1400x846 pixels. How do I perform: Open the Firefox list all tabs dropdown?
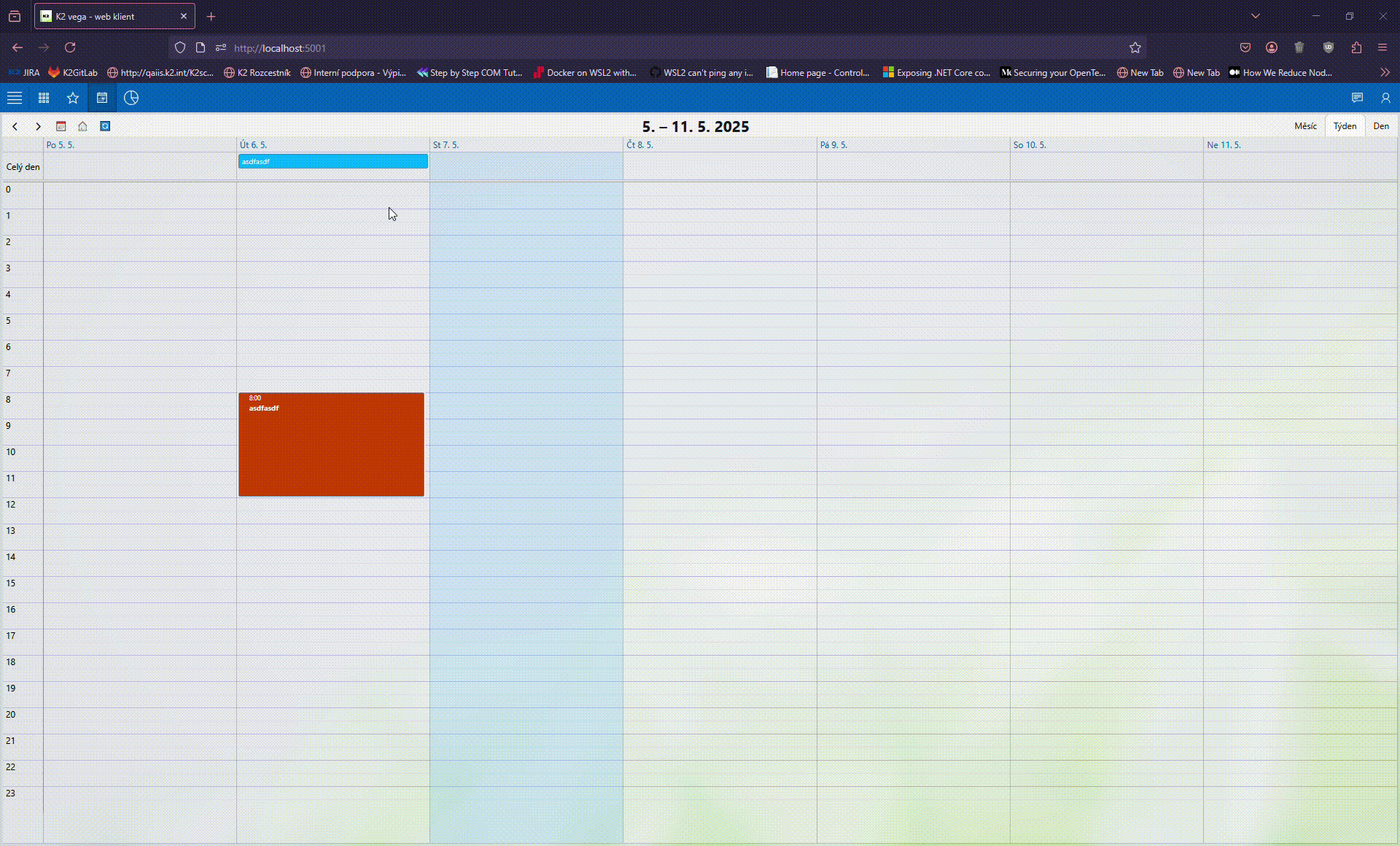point(1256,16)
